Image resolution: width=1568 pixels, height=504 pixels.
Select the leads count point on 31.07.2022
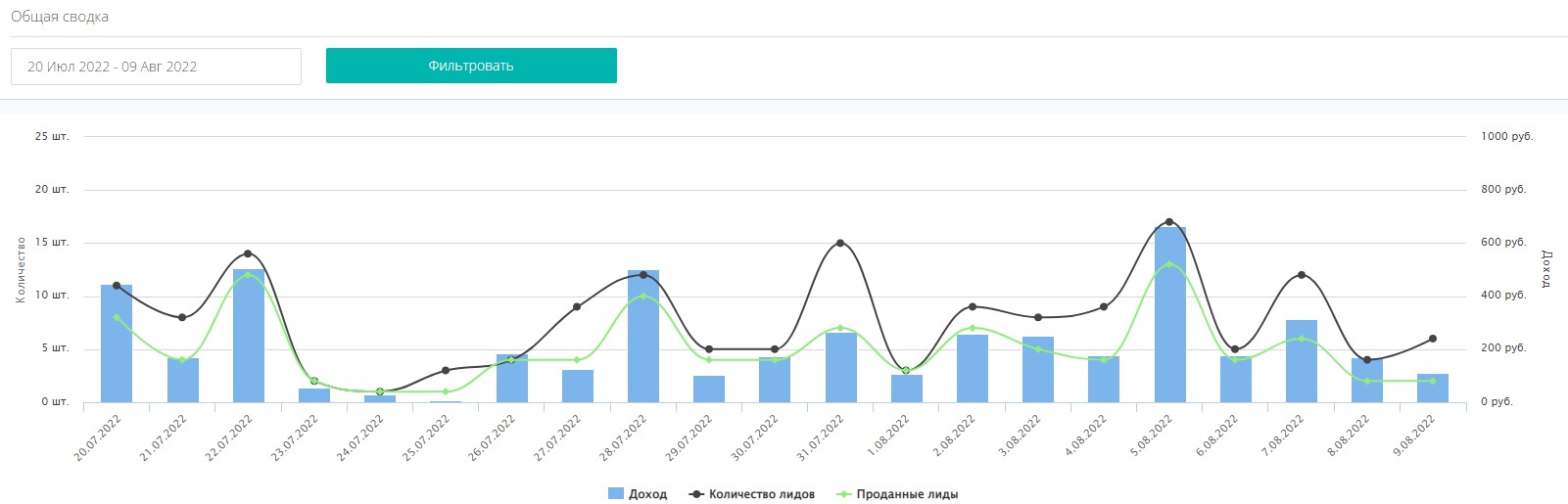coord(840,243)
